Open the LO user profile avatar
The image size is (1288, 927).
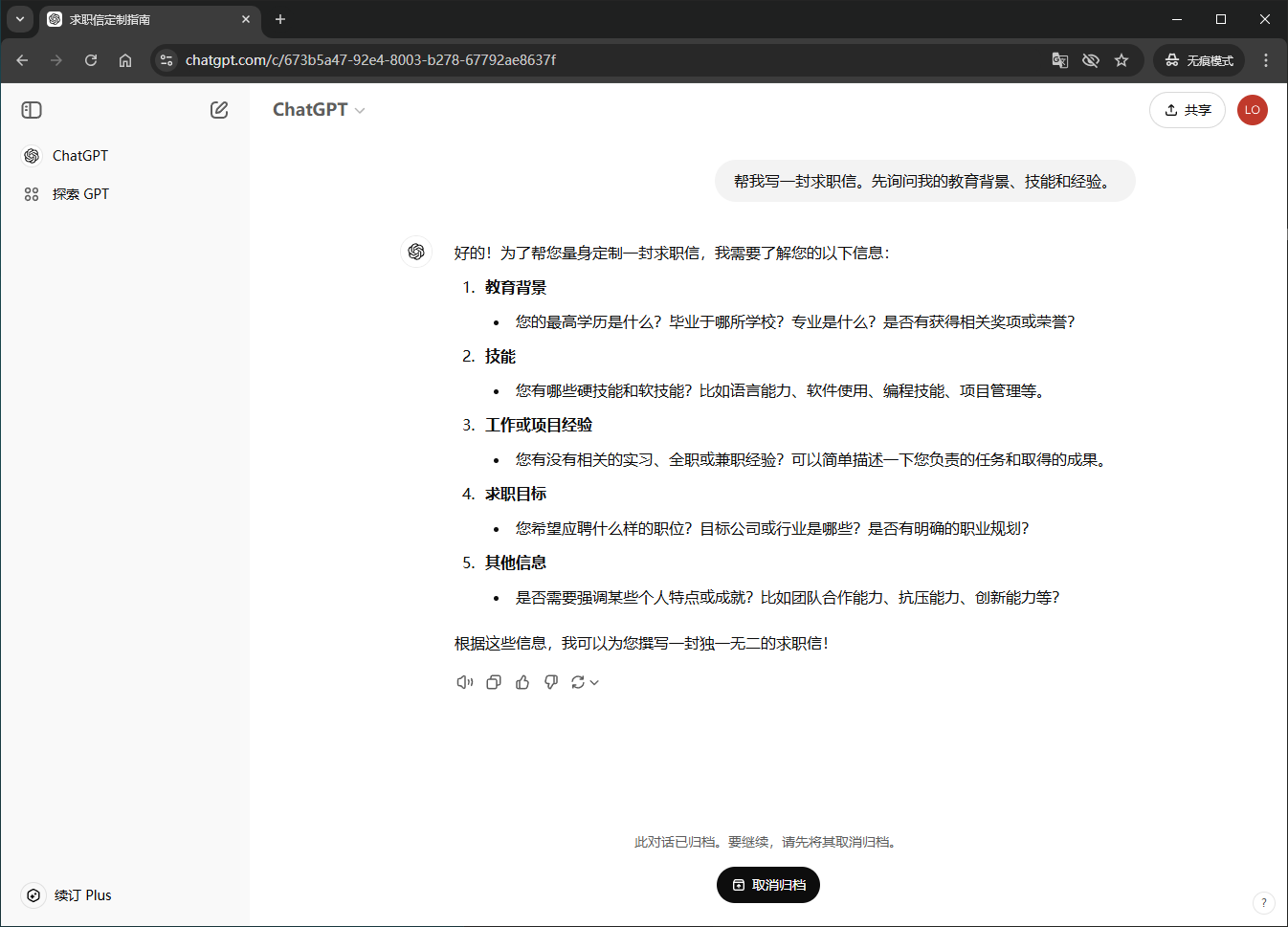pyautogui.click(x=1252, y=110)
